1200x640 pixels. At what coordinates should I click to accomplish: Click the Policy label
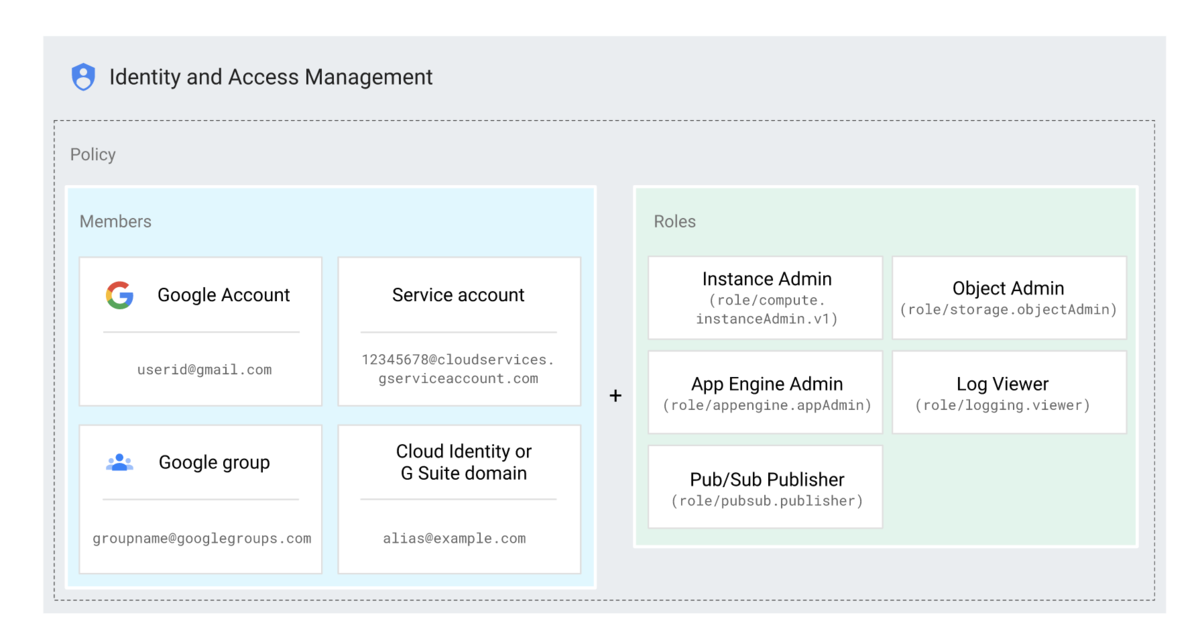click(93, 155)
